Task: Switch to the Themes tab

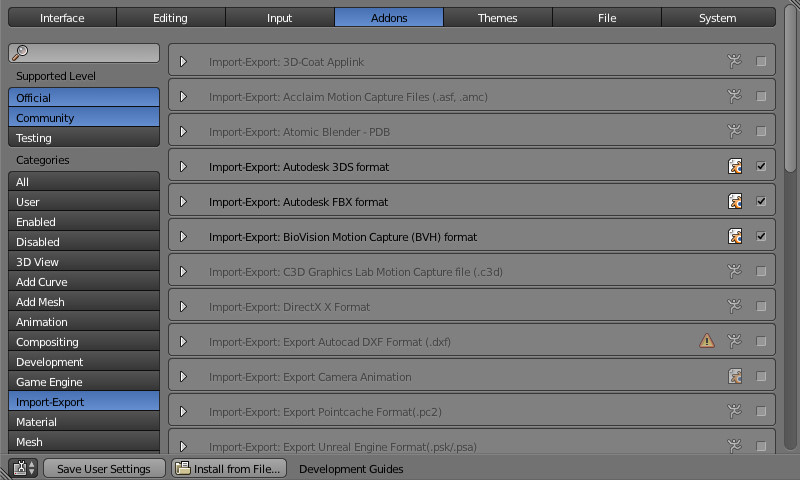Action: point(497,18)
